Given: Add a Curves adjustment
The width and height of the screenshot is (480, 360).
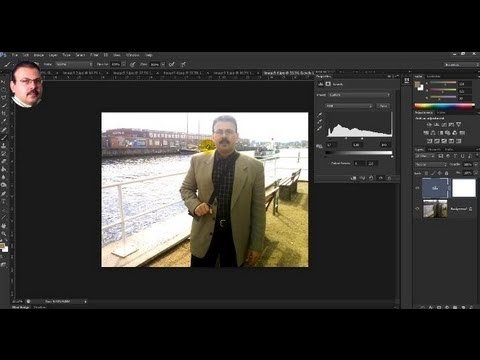Looking at the screenshot, I should tap(444, 124).
